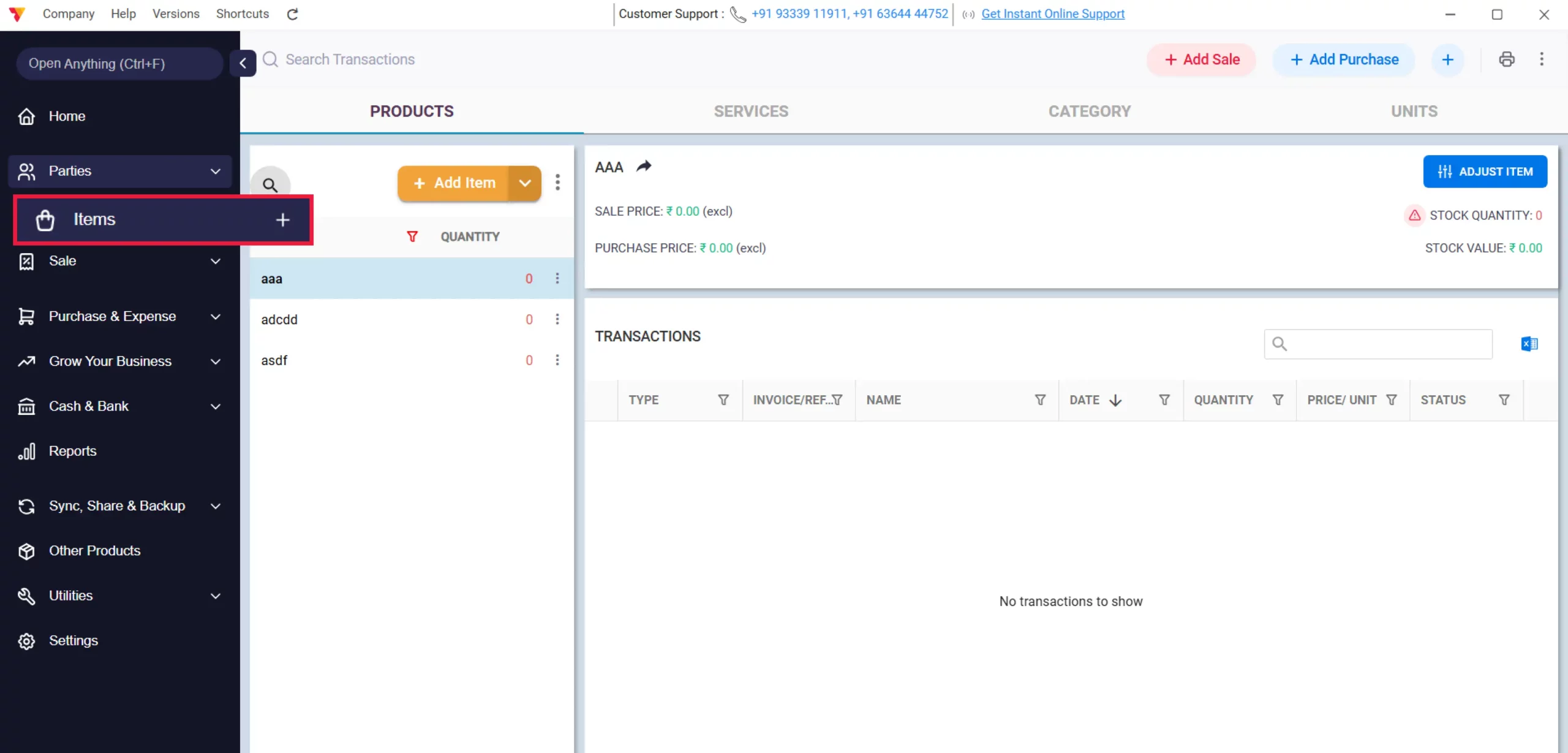Screen dimensions: 1568x753
Task: Open three-dot menu for item adcdd
Action: point(557,319)
